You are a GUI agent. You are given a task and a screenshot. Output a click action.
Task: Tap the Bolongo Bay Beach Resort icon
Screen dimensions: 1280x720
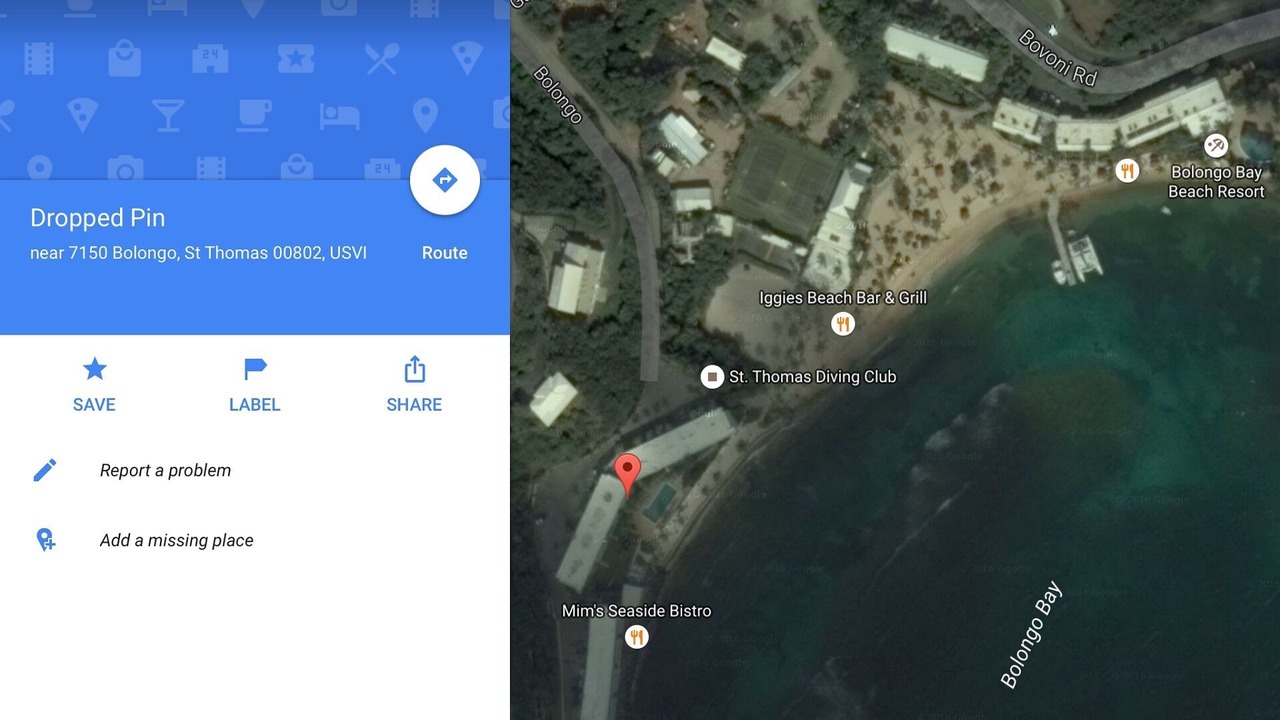[x=1215, y=146]
